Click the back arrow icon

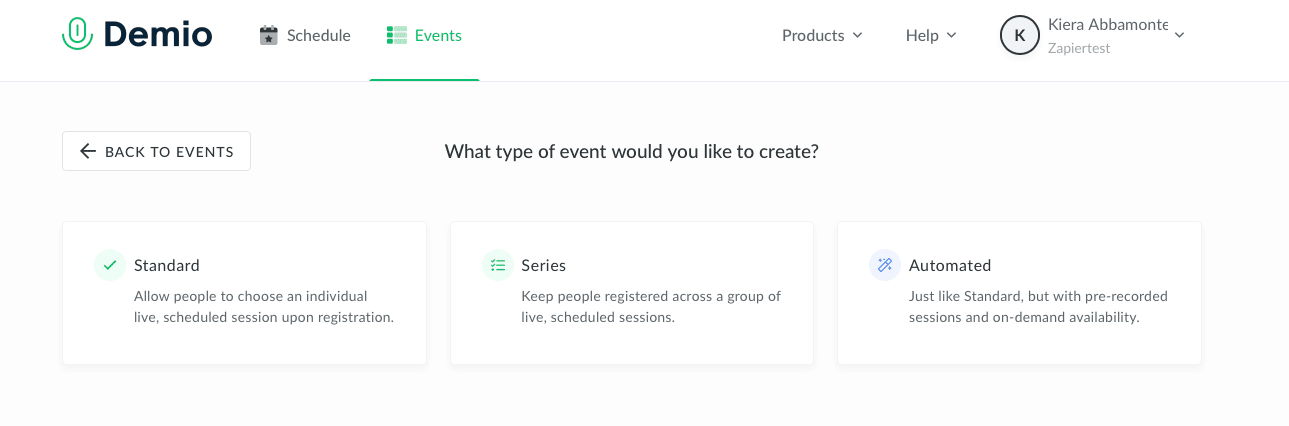(x=88, y=152)
